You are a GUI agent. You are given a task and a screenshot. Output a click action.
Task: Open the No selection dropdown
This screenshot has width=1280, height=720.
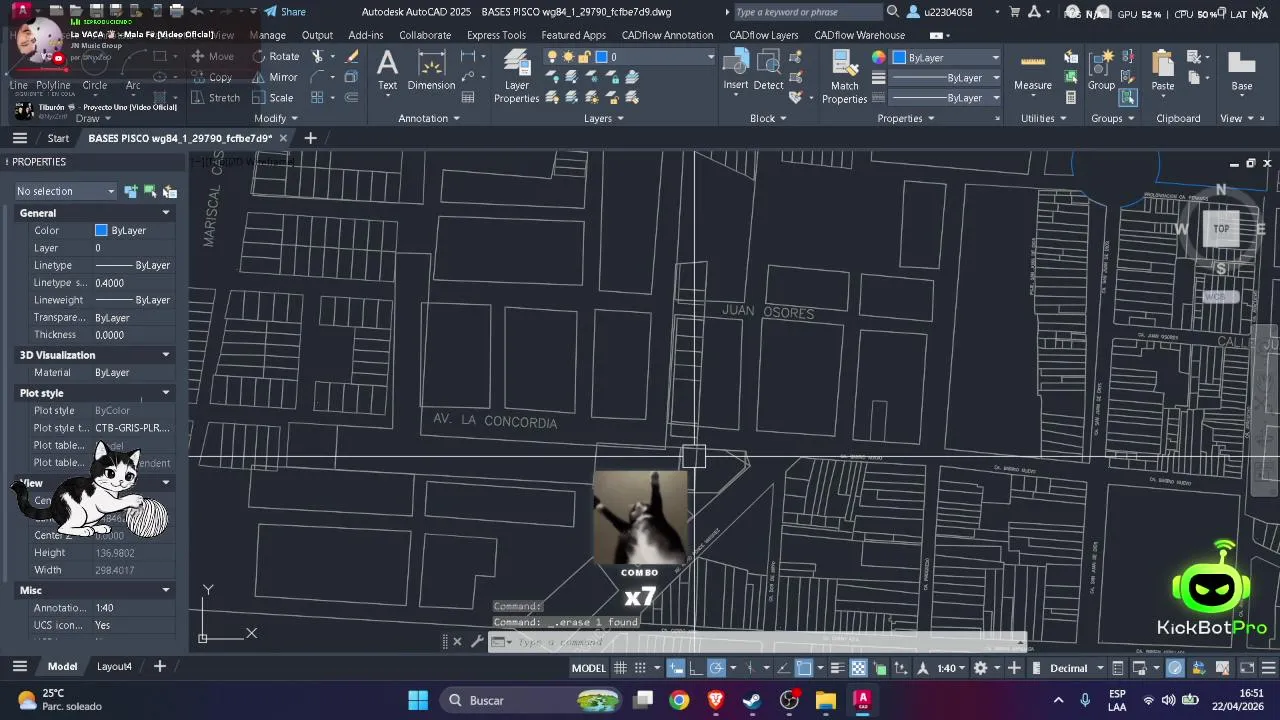(x=66, y=191)
